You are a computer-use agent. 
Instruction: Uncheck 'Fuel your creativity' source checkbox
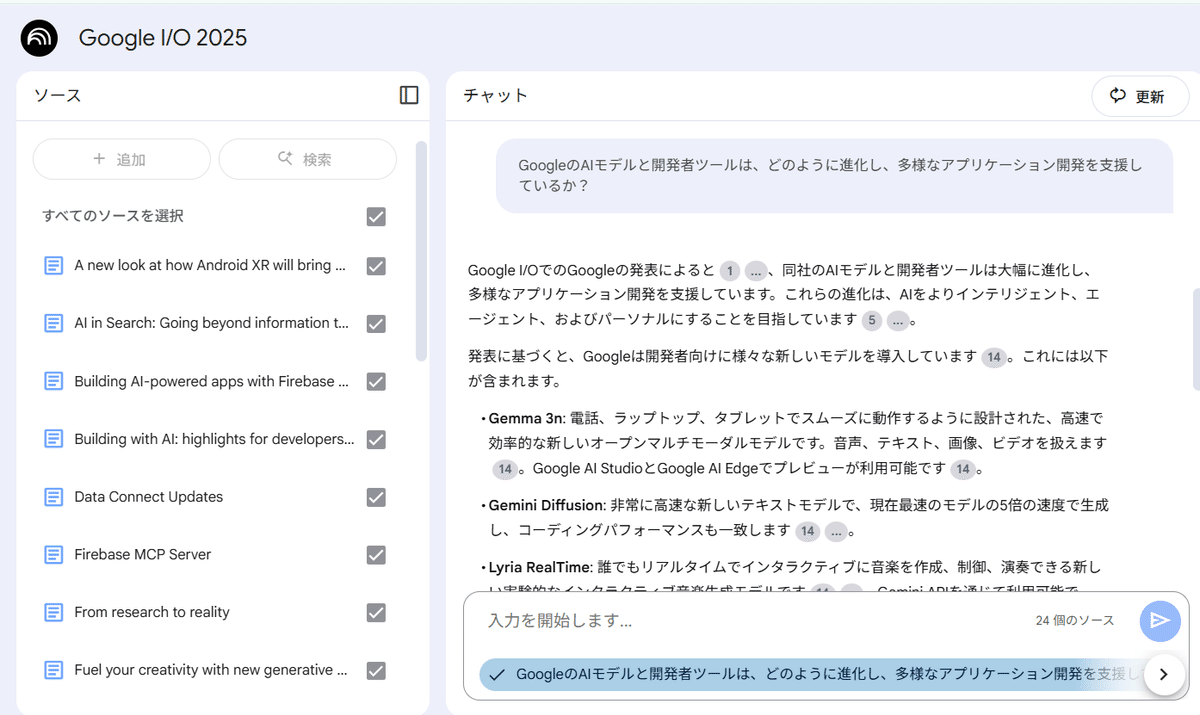tap(376, 671)
